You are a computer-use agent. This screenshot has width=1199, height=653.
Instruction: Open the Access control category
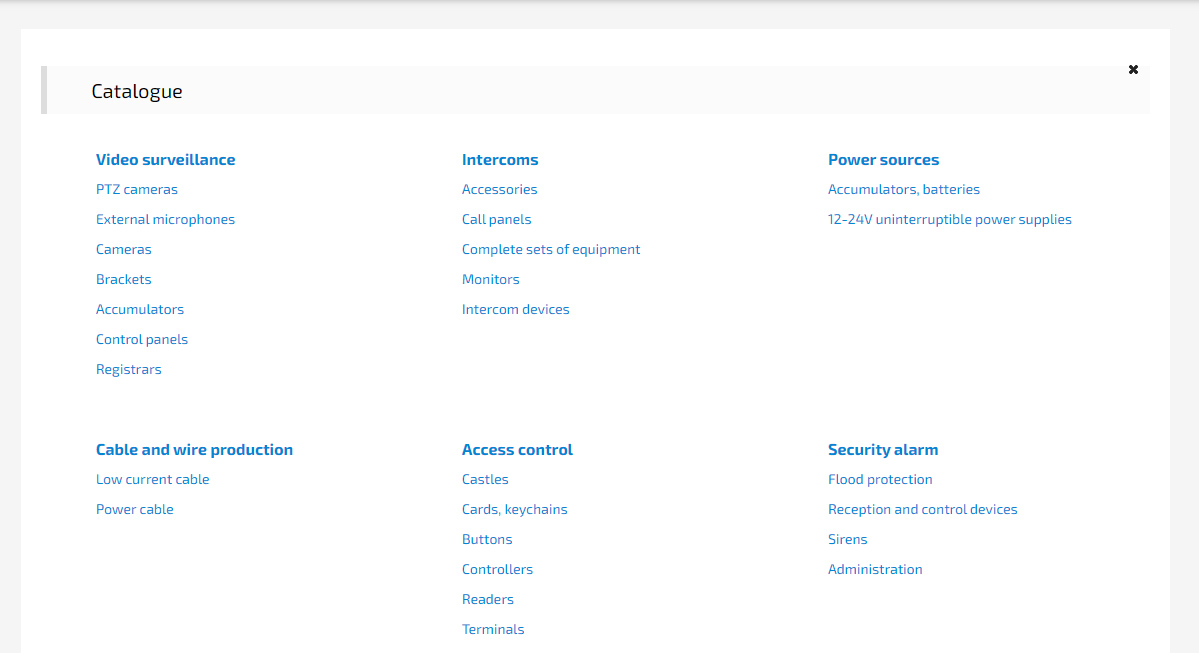(517, 449)
